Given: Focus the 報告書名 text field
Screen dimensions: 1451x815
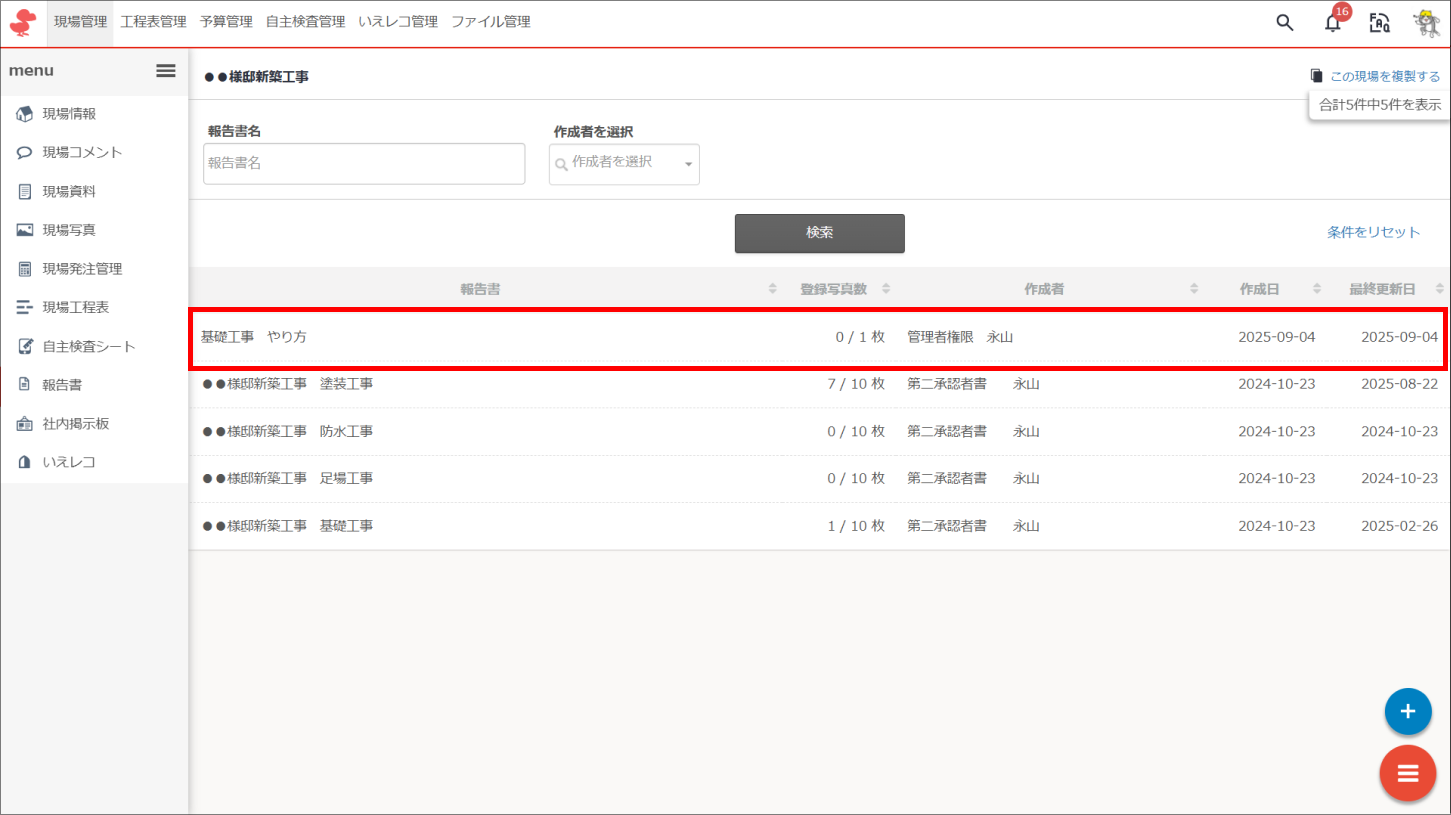Looking at the screenshot, I should pos(364,163).
